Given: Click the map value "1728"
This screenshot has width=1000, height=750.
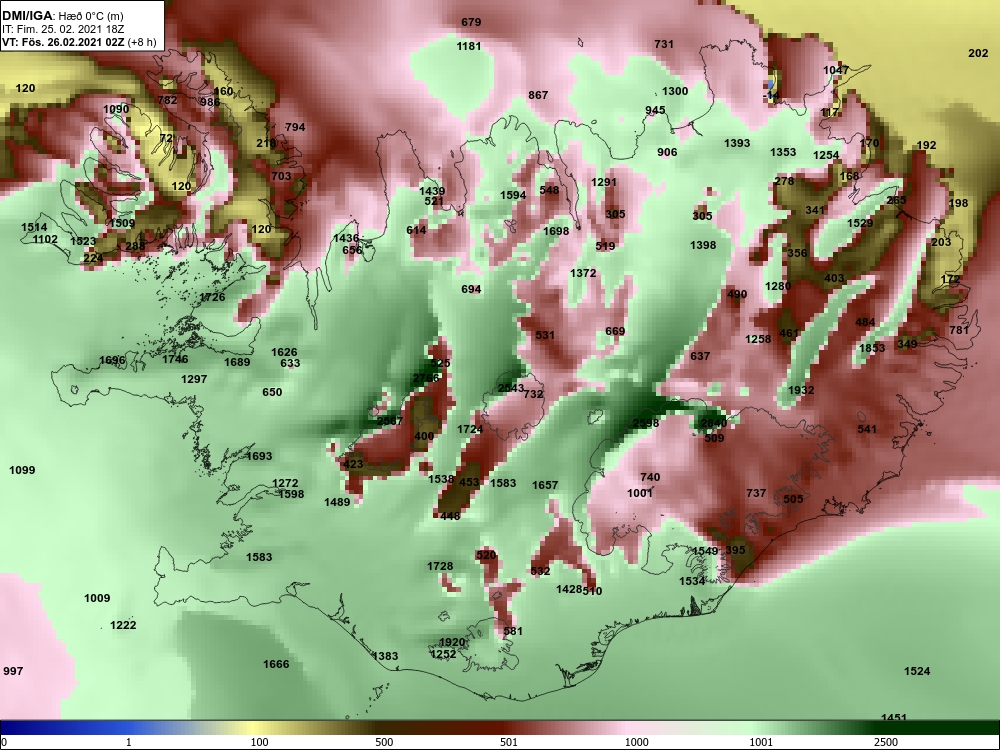Looking at the screenshot, I should (x=440, y=566).
